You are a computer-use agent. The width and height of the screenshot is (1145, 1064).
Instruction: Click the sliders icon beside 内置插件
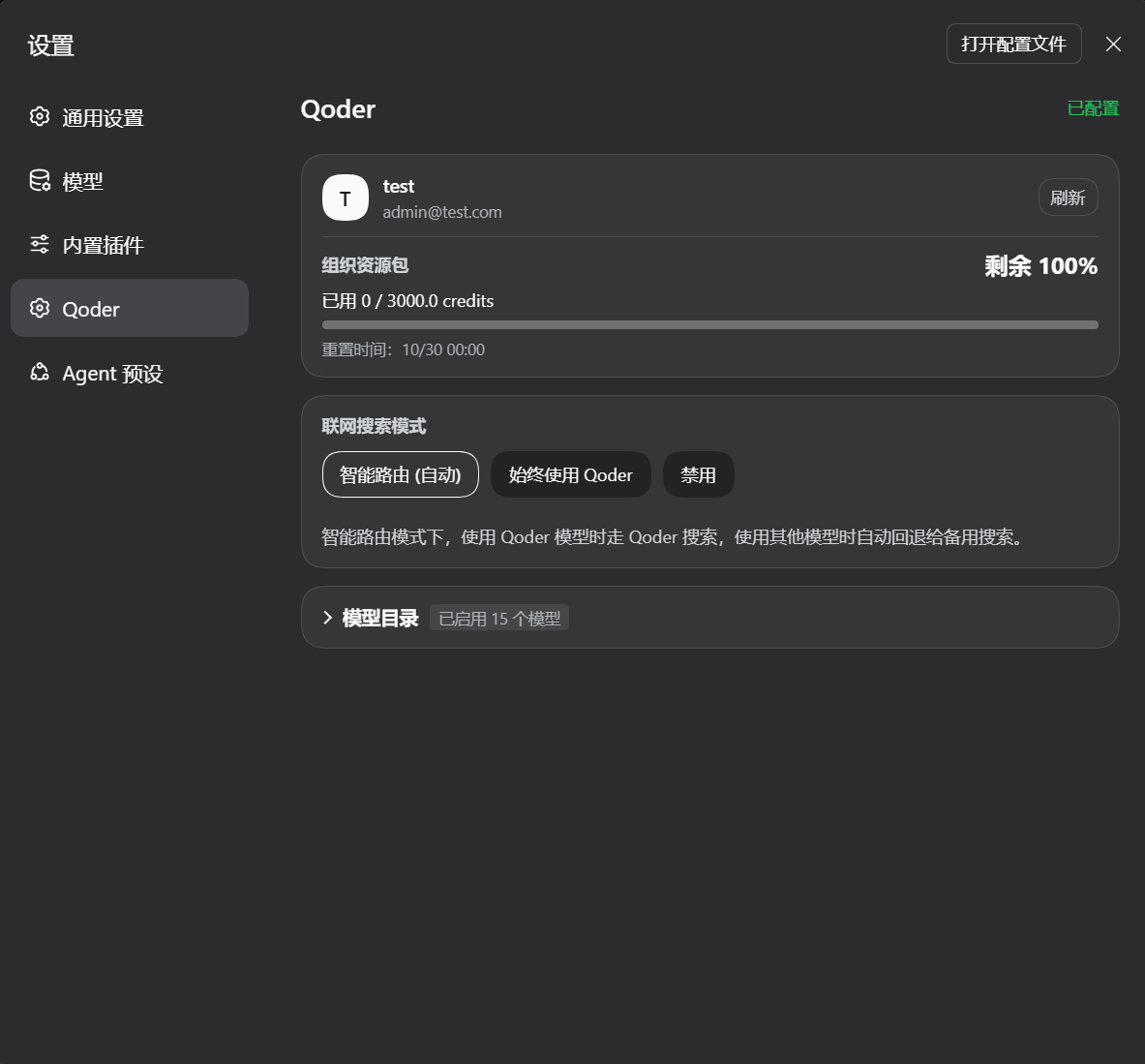[x=40, y=244]
